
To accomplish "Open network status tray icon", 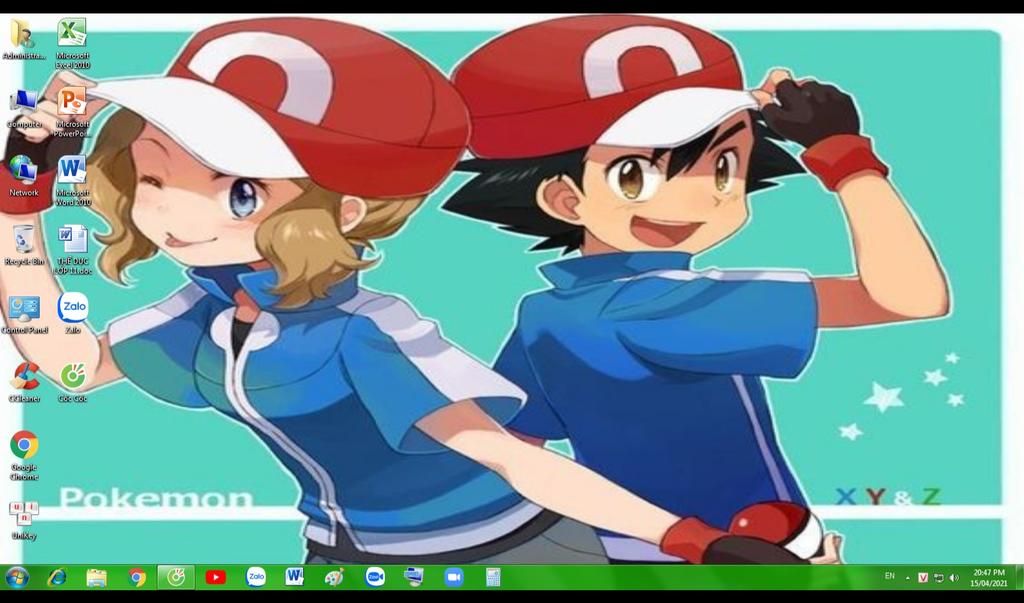I will 938,578.
